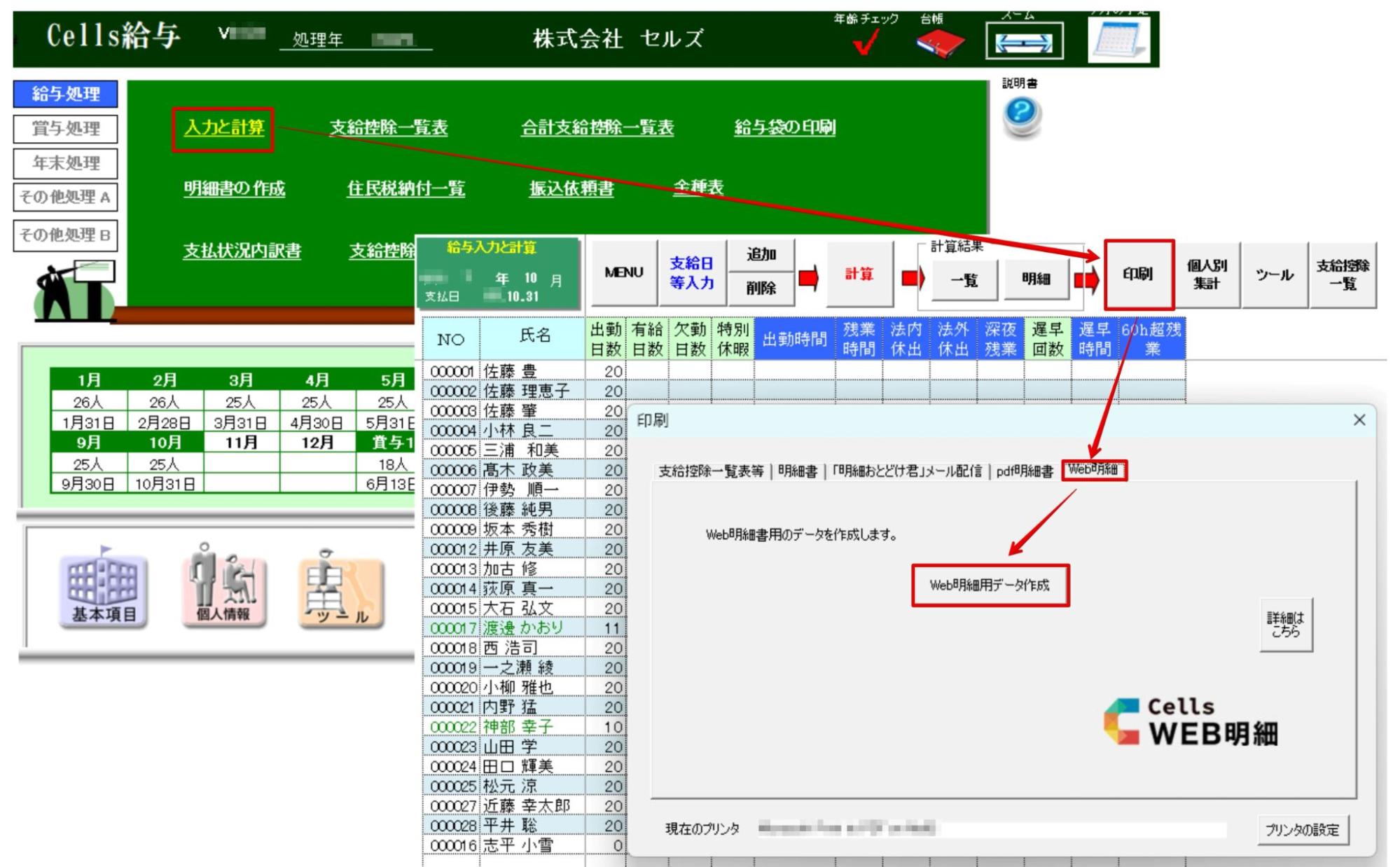
Task: Select employee row 渡邊 かおり
Action: point(523,628)
